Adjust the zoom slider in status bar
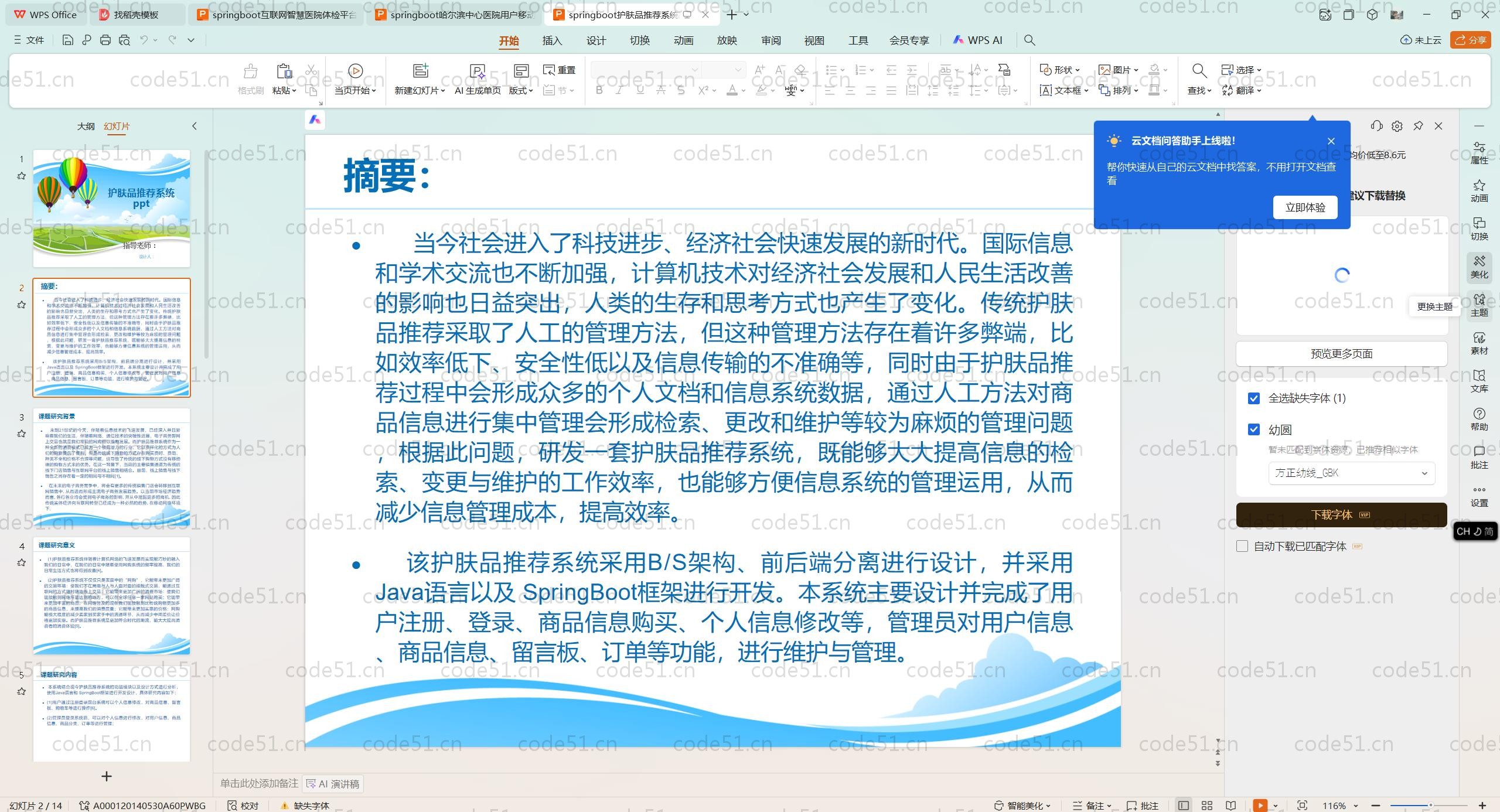 (x=1430, y=806)
